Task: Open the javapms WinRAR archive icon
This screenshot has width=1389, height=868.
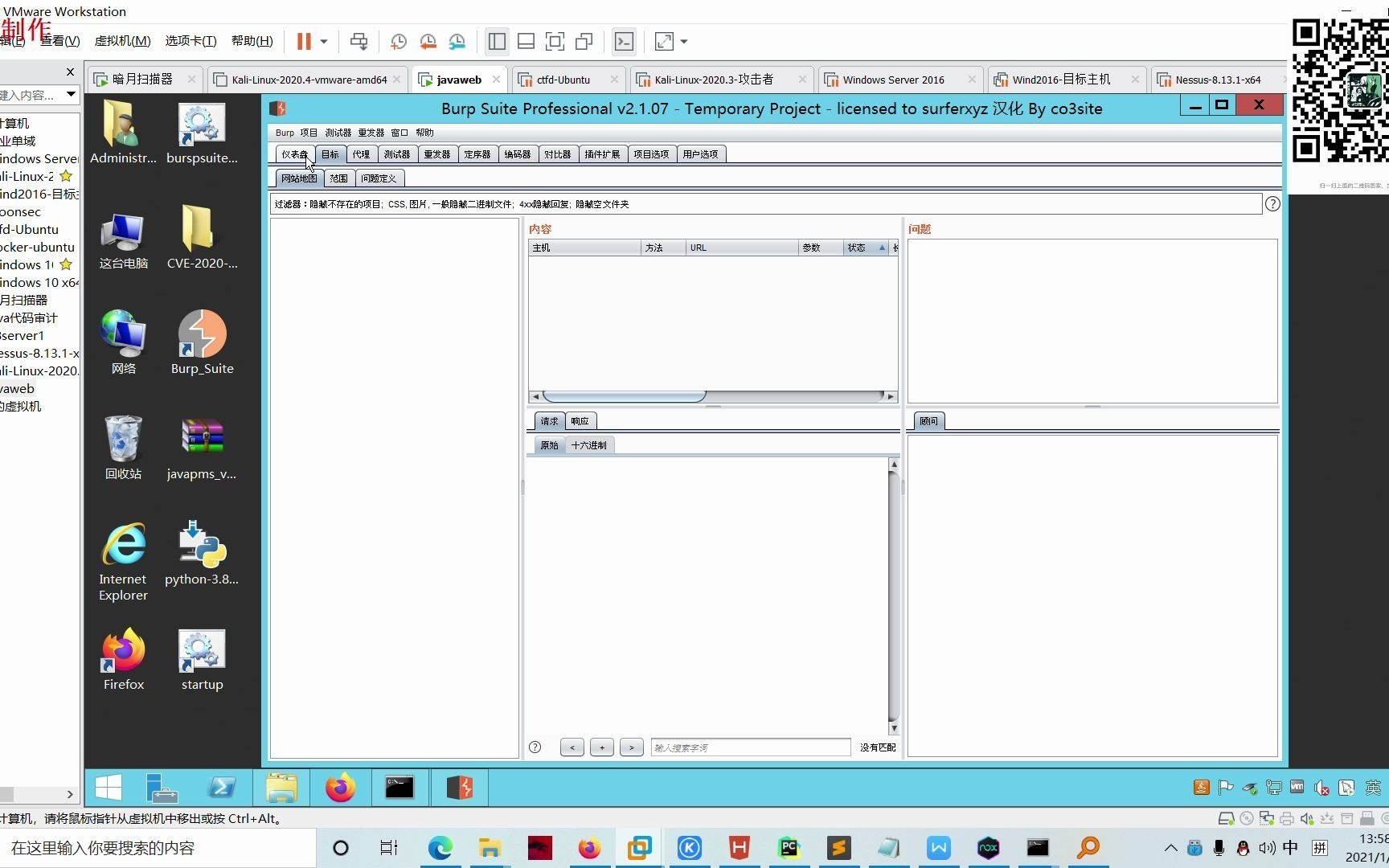Action: click(x=202, y=448)
